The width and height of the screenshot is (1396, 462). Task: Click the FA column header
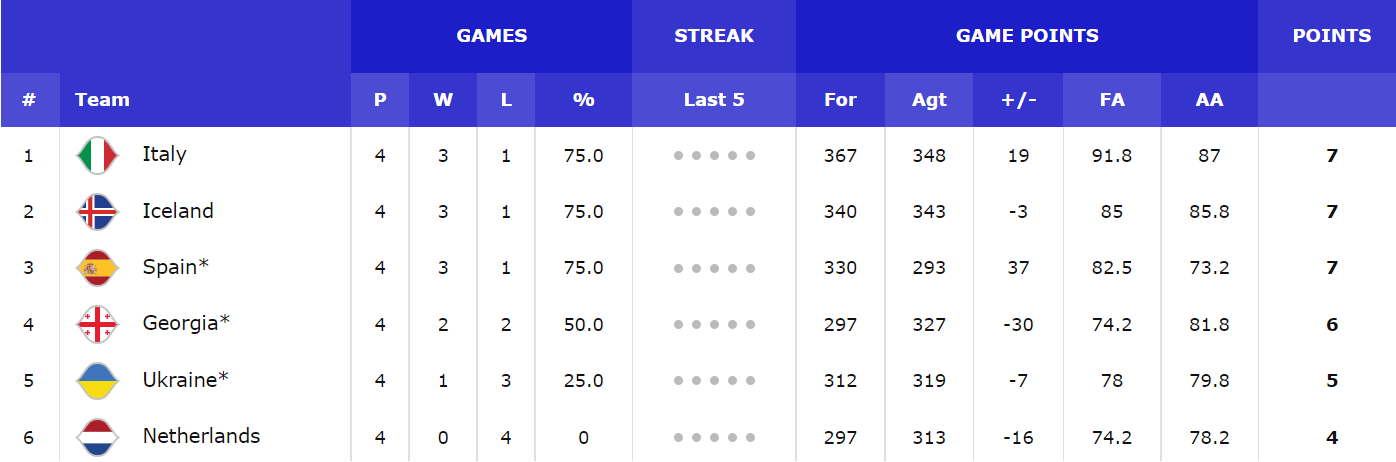[1112, 100]
